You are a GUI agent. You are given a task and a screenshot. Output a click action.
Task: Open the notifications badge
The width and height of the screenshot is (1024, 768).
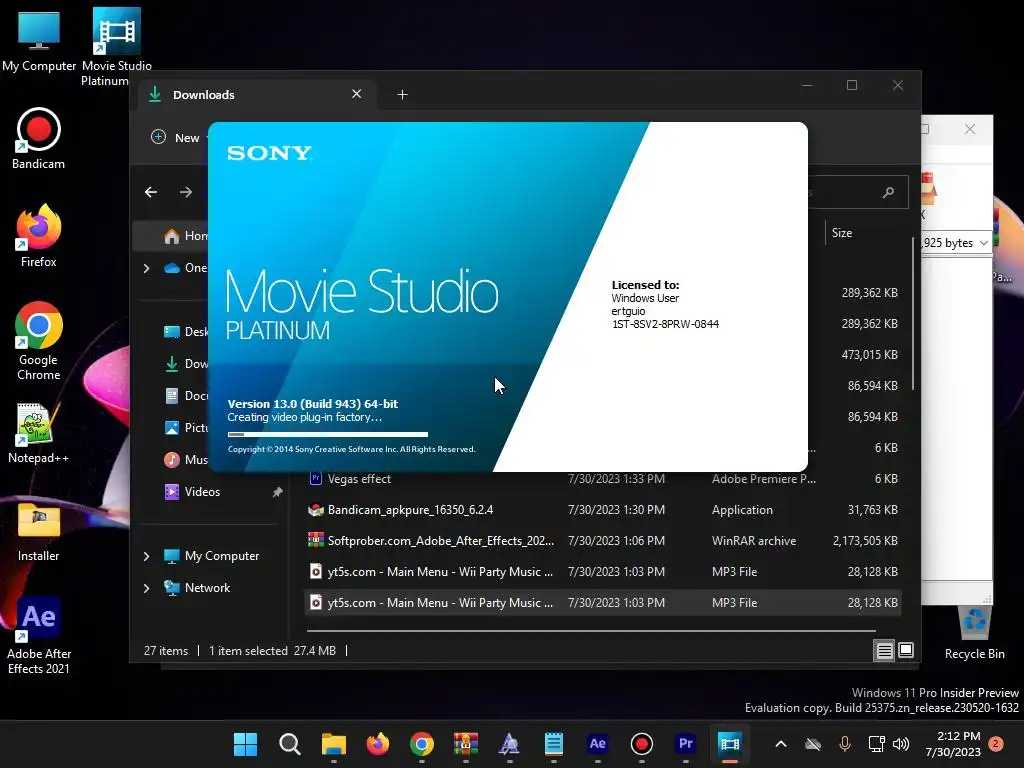pyautogui.click(x=996, y=744)
